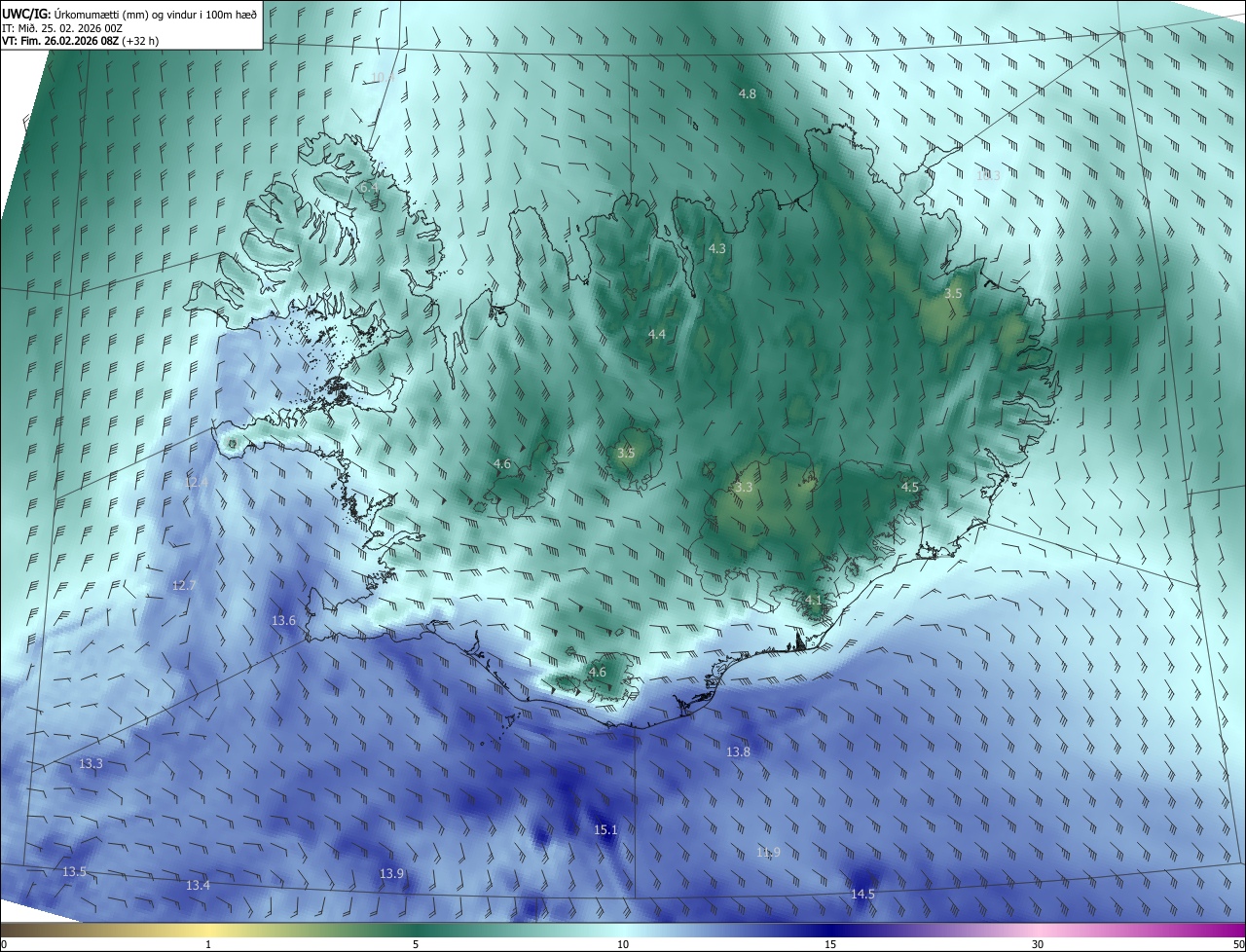Screen dimensions: 1246x952
Task: Click the 13.8 value label
Action: pyautogui.click(x=739, y=751)
